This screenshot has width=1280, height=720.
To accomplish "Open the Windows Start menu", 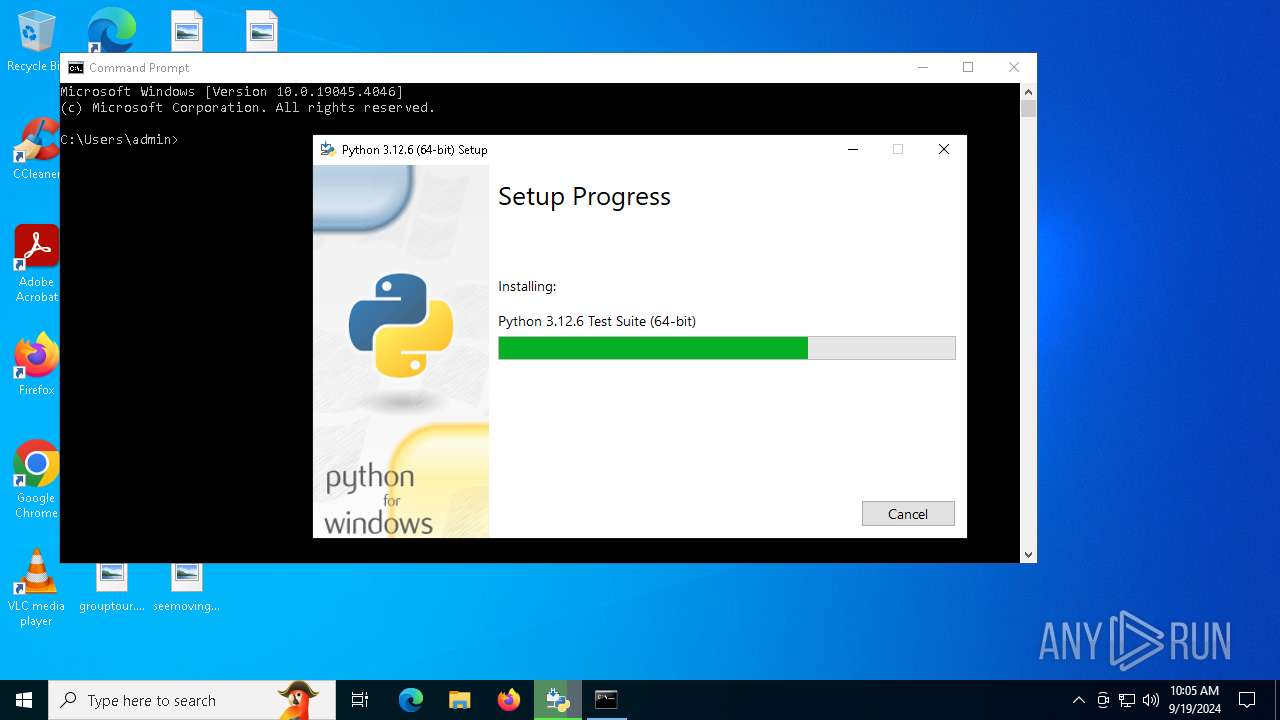I will pyautogui.click(x=24, y=700).
